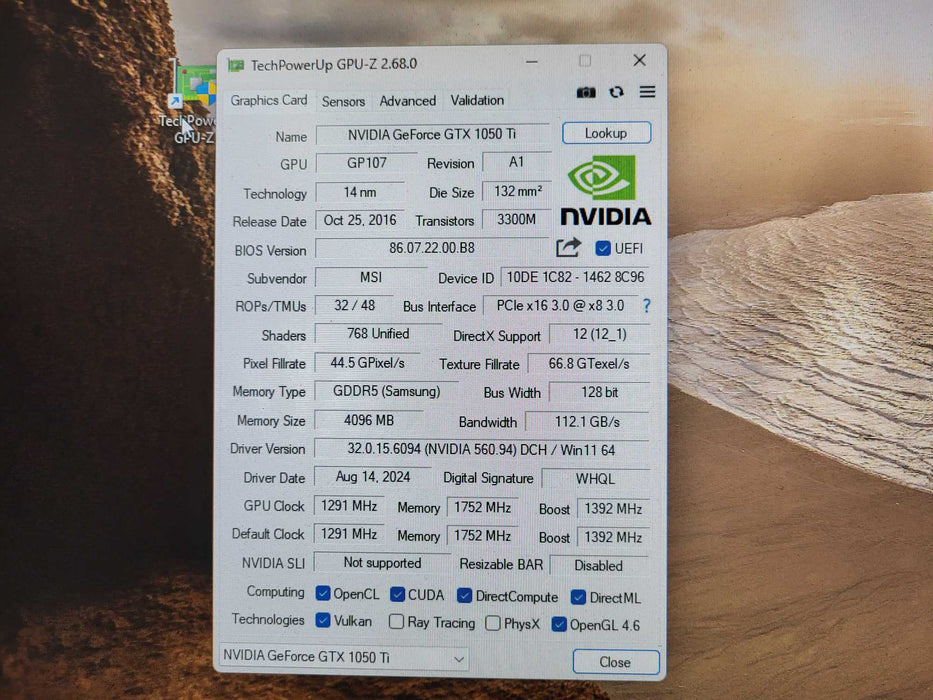Open the GPU selection dropdown
This screenshot has height=700, width=933.
coord(343,657)
